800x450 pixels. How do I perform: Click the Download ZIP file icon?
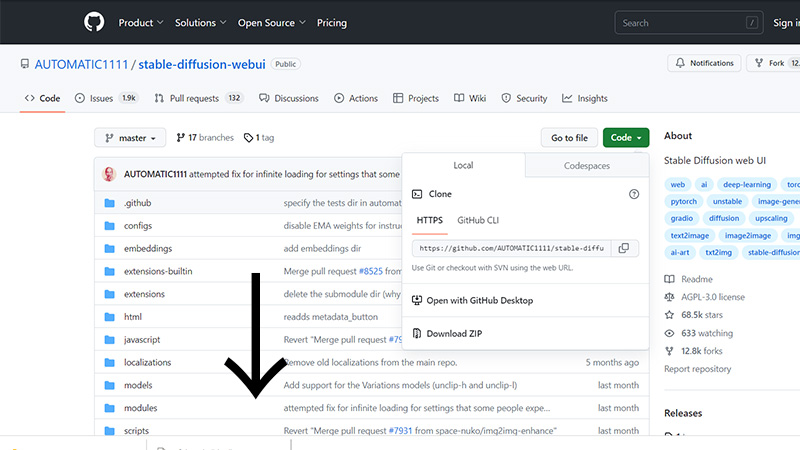coord(417,333)
